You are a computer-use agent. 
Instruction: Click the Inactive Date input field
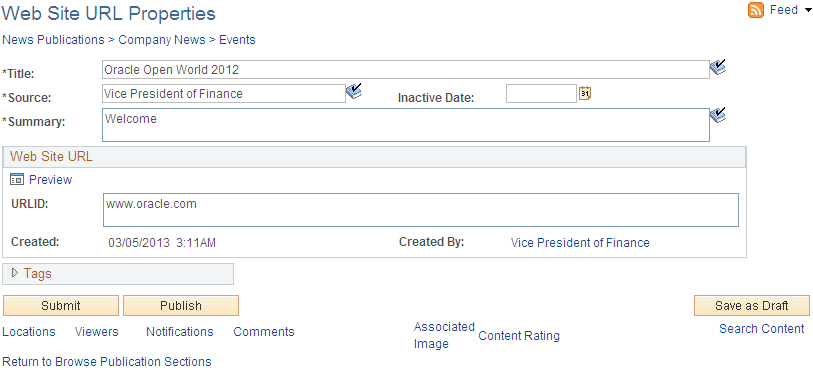[541, 94]
